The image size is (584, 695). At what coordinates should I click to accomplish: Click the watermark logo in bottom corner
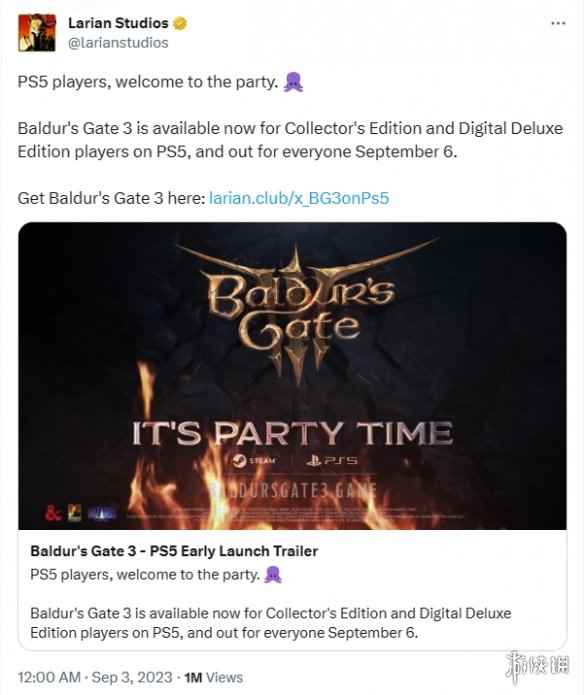tap(537, 666)
